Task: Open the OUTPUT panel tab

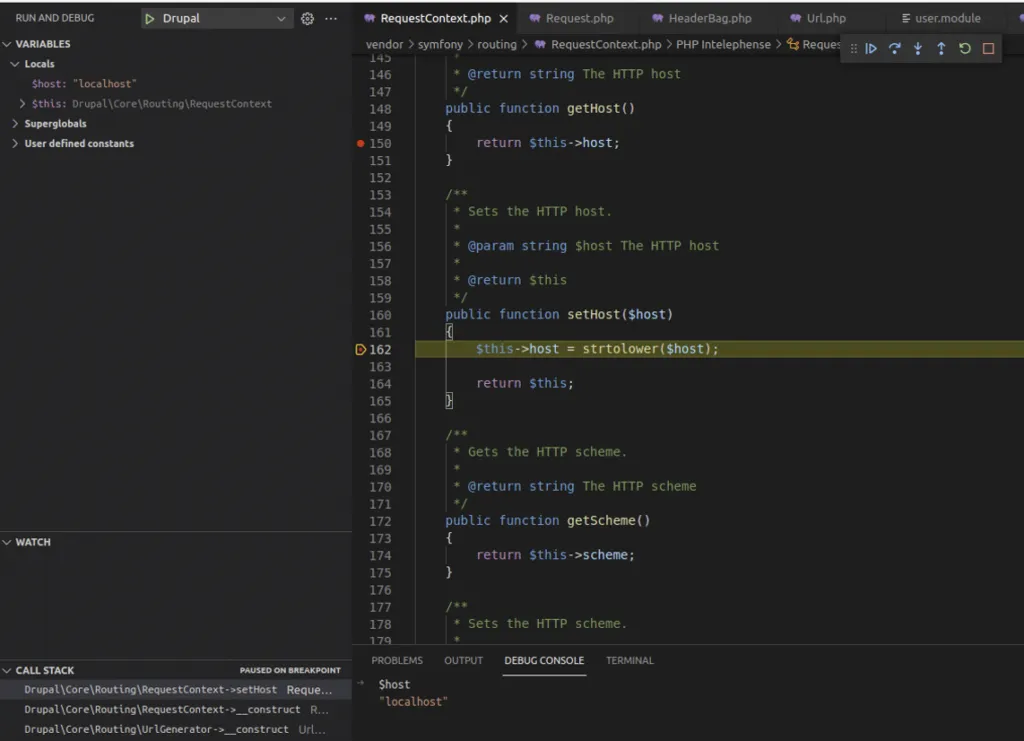Action: 464,661
